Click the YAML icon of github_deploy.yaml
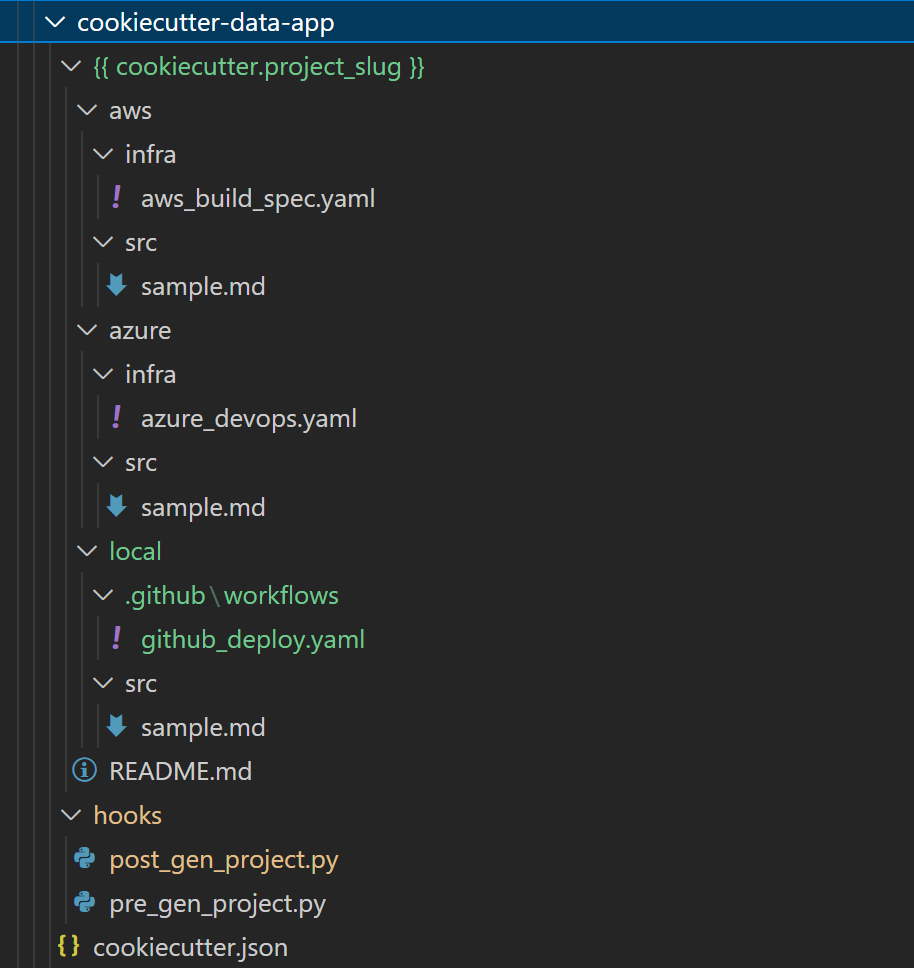The height and width of the screenshot is (968, 914). [x=116, y=638]
